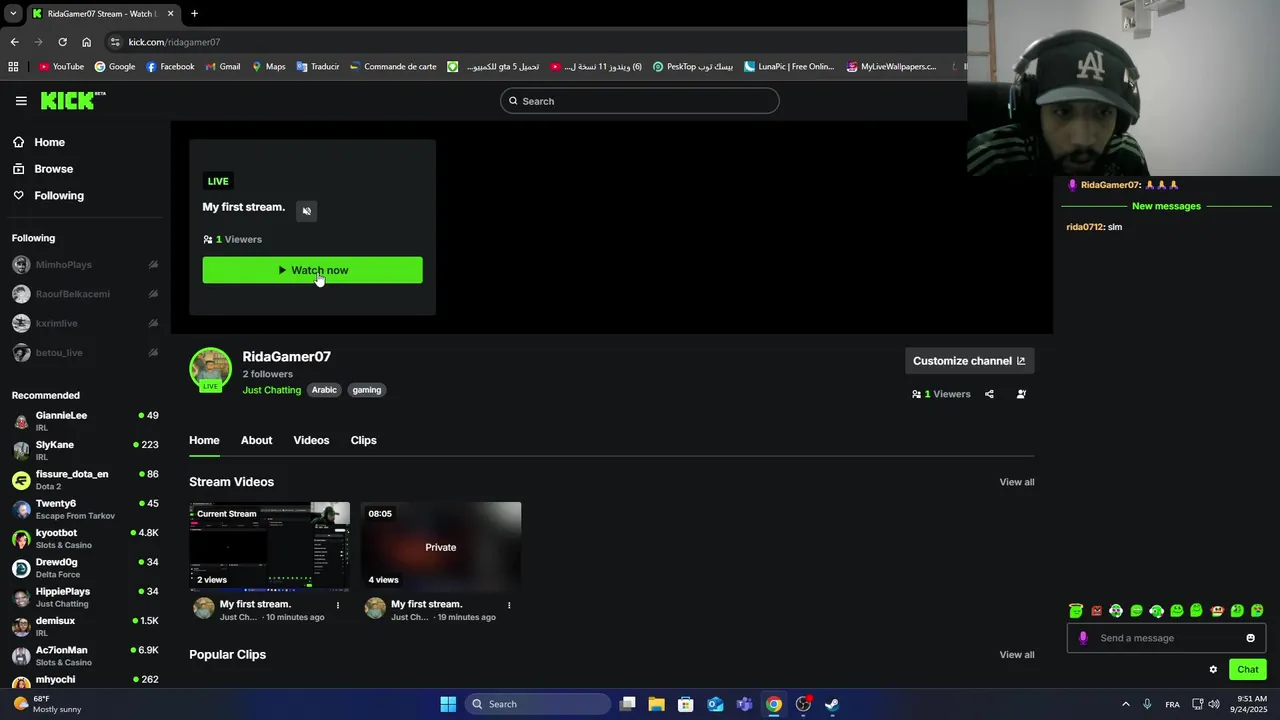Open a new Chrome tab
Image resolution: width=1280 pixels, height=720 pixels.
pyautogui.click(x=194, y=13)
